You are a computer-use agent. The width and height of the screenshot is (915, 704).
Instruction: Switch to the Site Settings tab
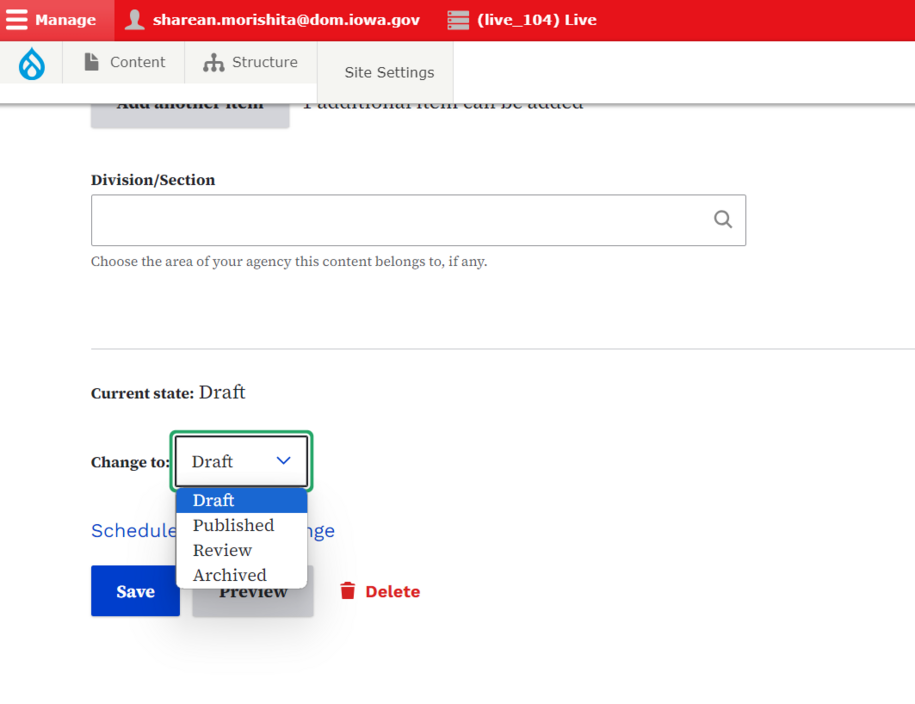tap(389, 72)
